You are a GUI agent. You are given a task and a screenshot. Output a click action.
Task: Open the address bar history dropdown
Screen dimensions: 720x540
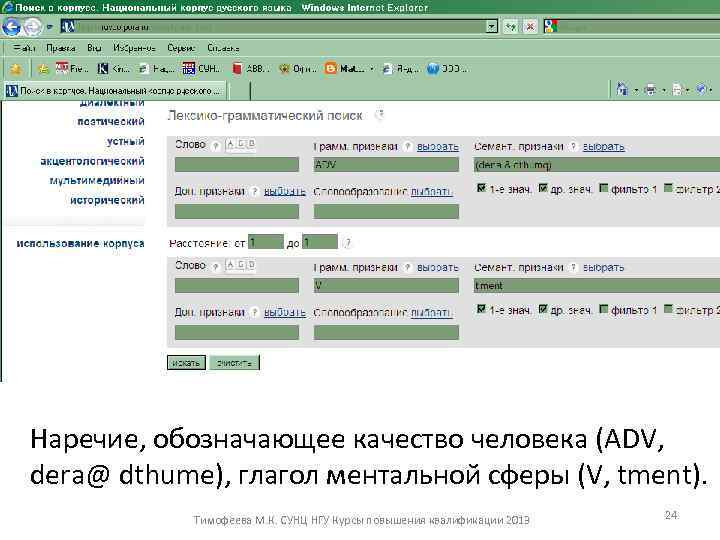tap(492, 27)
